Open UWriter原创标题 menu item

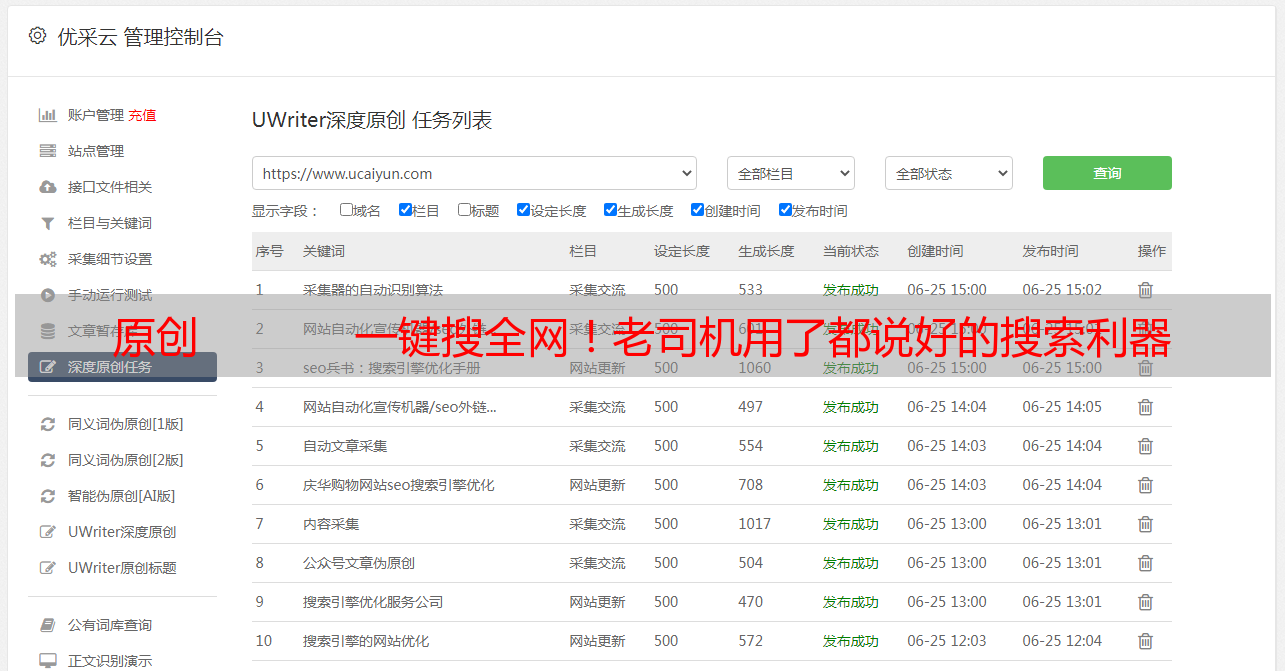tap(122, 568)
